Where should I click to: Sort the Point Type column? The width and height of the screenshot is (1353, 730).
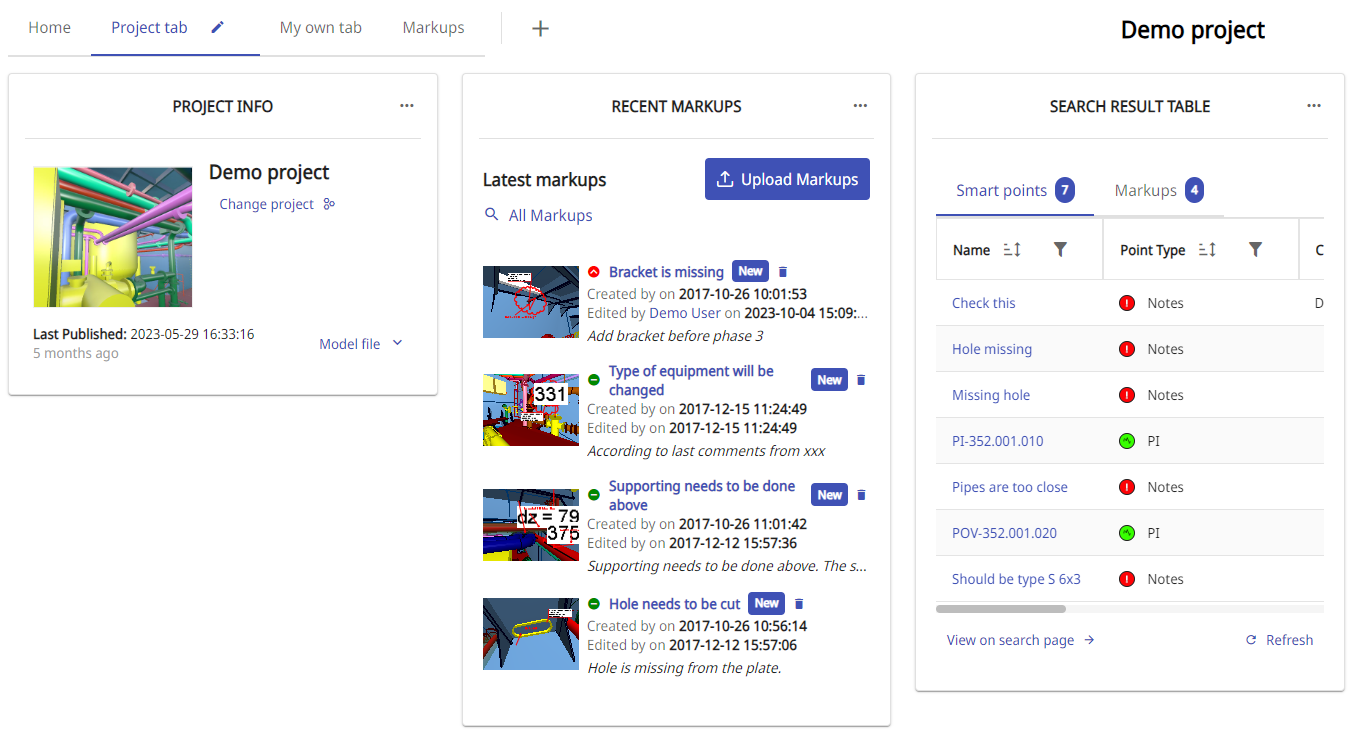(x=1207, y=250)
